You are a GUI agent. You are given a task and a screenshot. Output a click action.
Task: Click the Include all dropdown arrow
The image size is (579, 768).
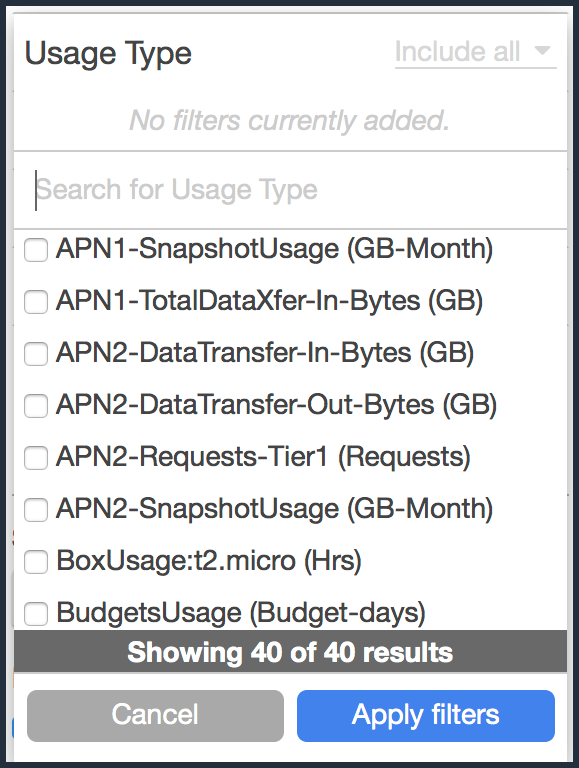pyautogui.click(x=542, y=50)
